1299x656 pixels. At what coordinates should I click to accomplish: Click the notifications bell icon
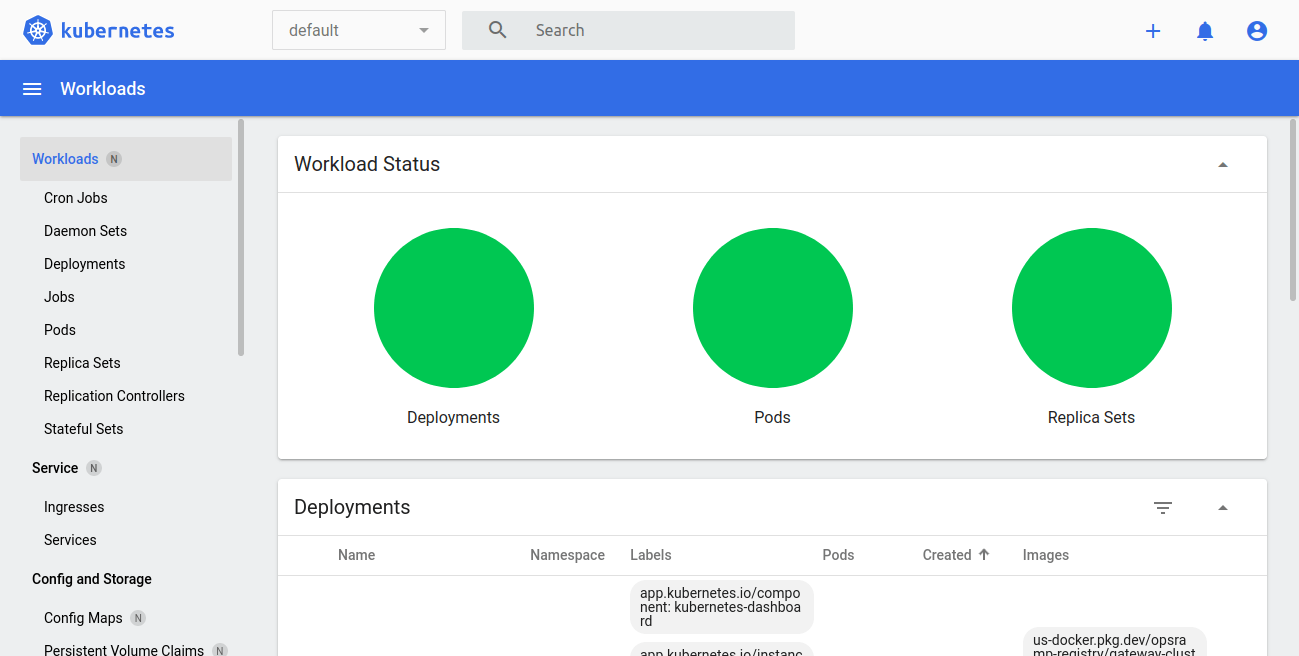point(1205,30)
